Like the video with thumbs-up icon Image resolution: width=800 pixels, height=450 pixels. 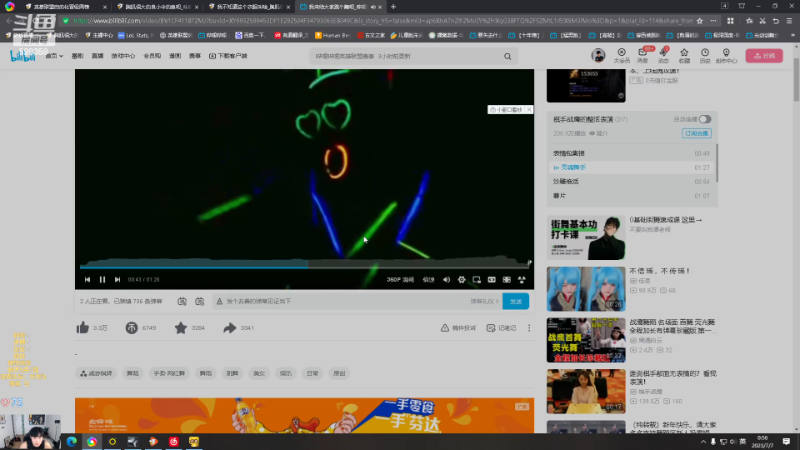tap(83, 328)
